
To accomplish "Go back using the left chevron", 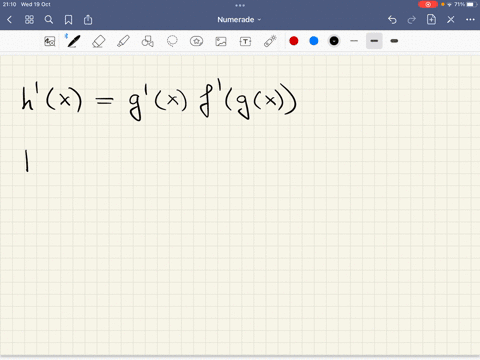I will (9, 20).
